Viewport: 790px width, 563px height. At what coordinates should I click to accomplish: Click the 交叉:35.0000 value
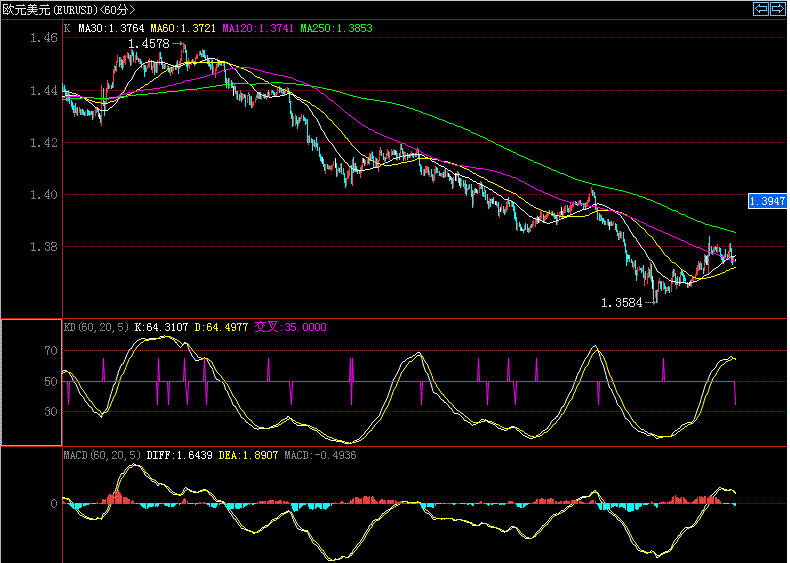click(290, 327)
